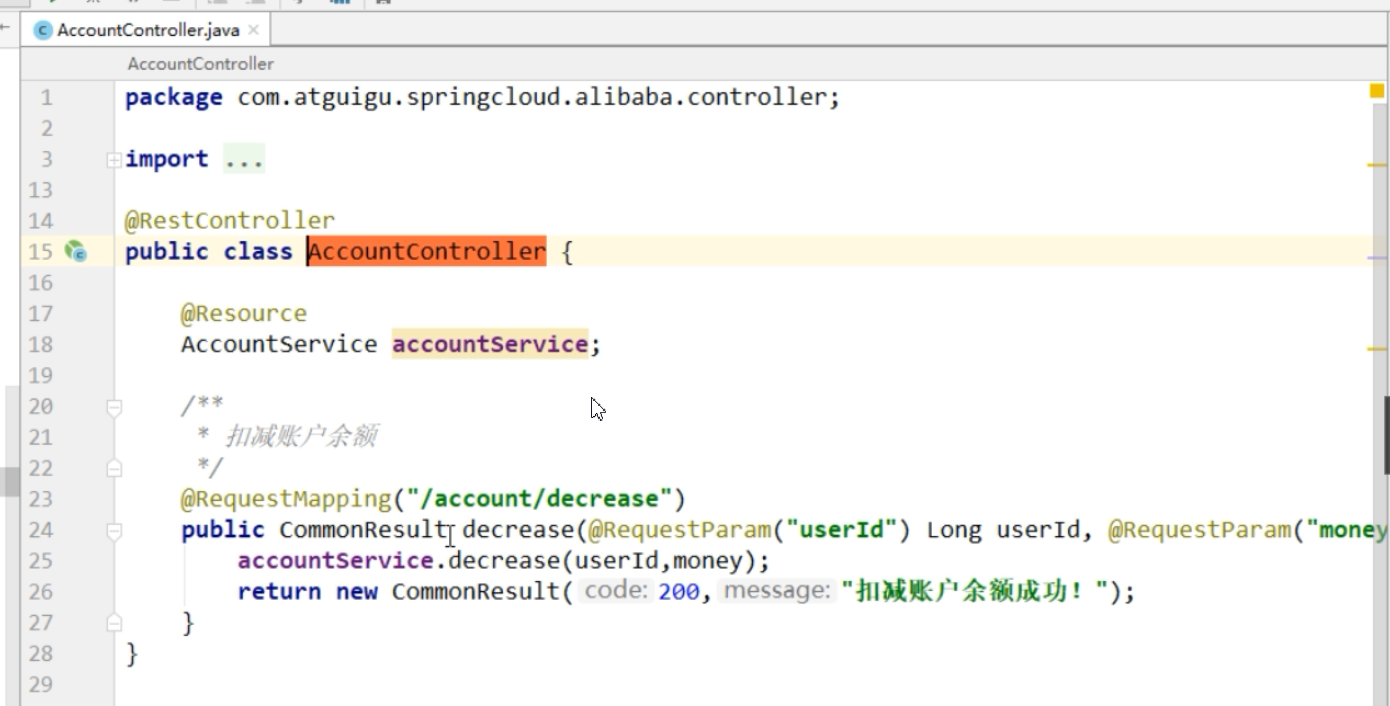Click 'CommonResult' constructor on line 26
This screenshot has width=1390, height=706.
(475, 592)
